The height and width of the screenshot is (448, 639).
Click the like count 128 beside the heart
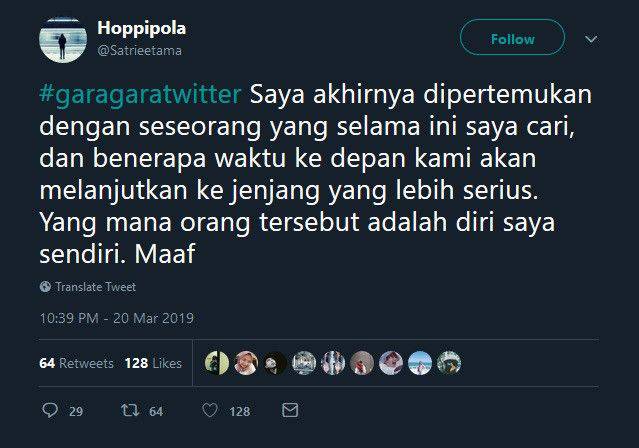(x=240, y=411)
